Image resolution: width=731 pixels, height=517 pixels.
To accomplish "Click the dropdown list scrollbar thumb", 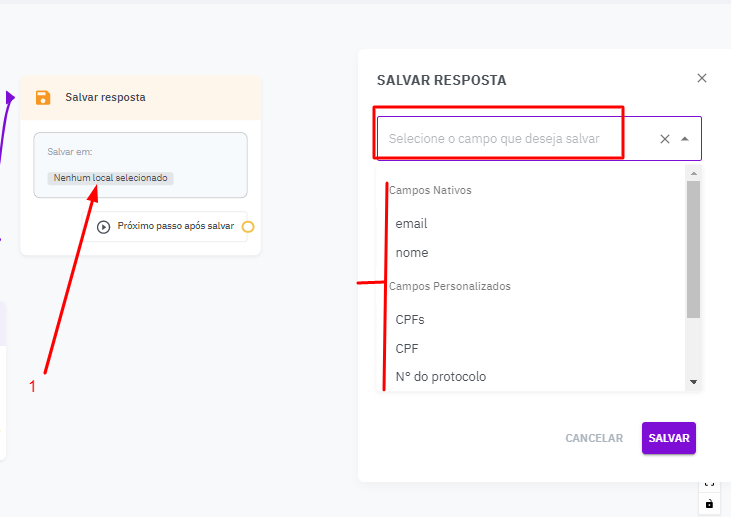I will (x=694, y=249).
